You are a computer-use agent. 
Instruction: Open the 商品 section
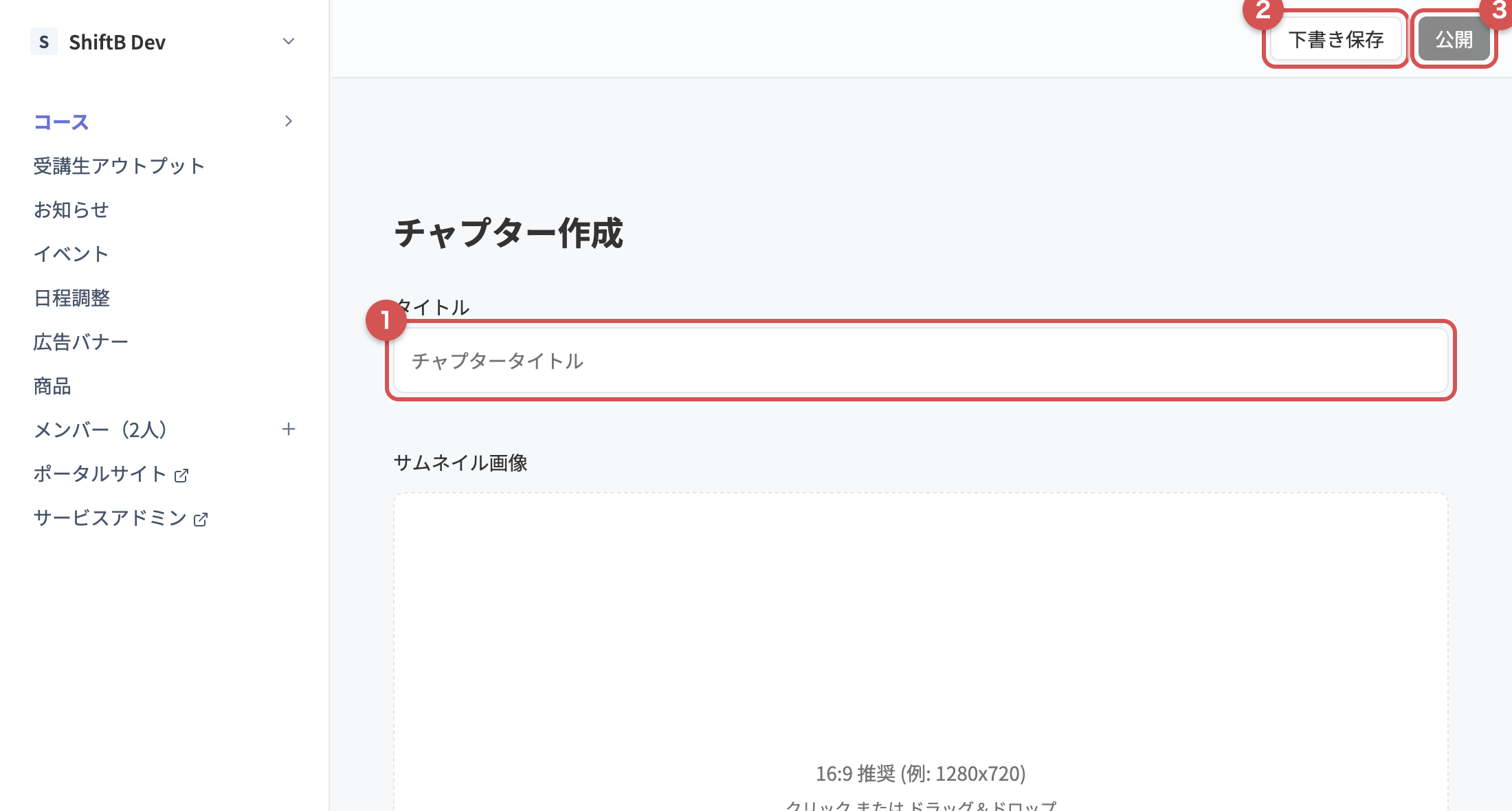[52, 386]
